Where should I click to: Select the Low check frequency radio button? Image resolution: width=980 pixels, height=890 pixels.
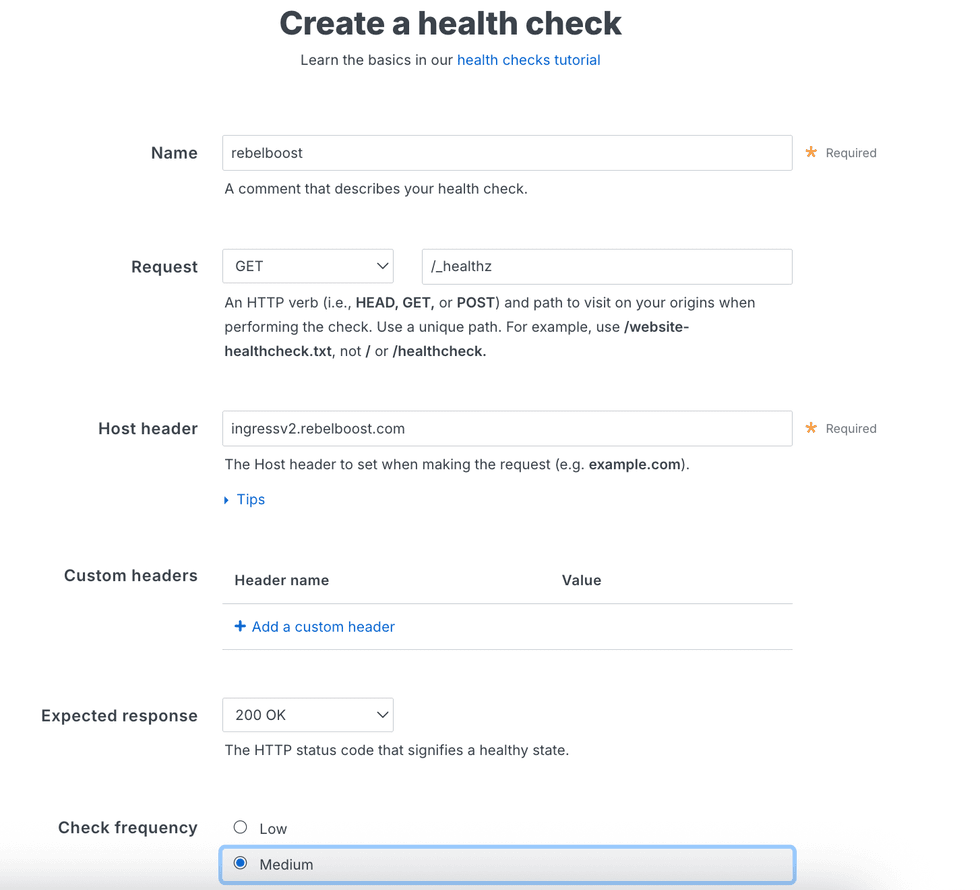pyautogui.click(x=240, y=827)
